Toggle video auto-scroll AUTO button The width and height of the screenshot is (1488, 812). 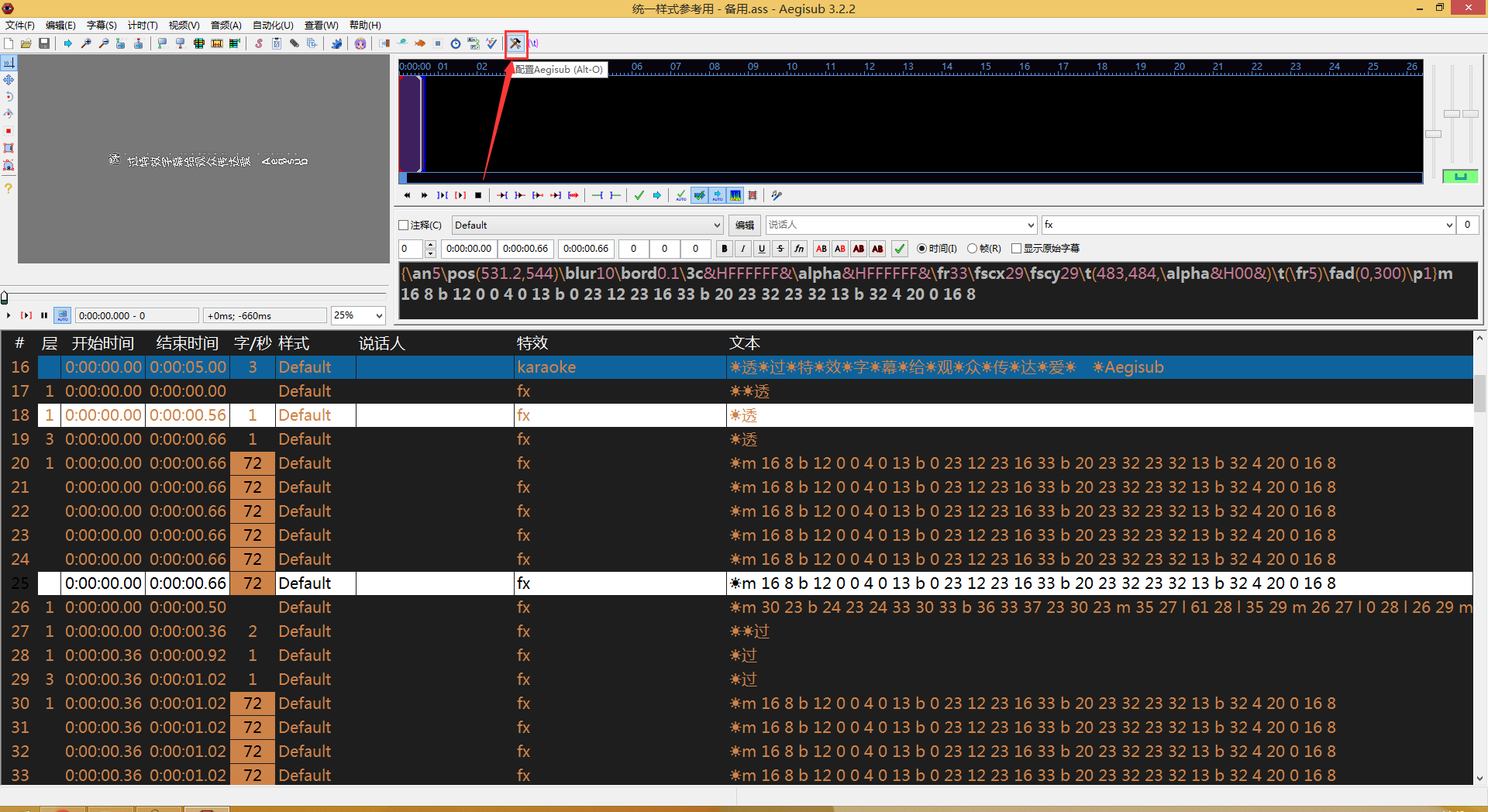[x=63, y=315]
